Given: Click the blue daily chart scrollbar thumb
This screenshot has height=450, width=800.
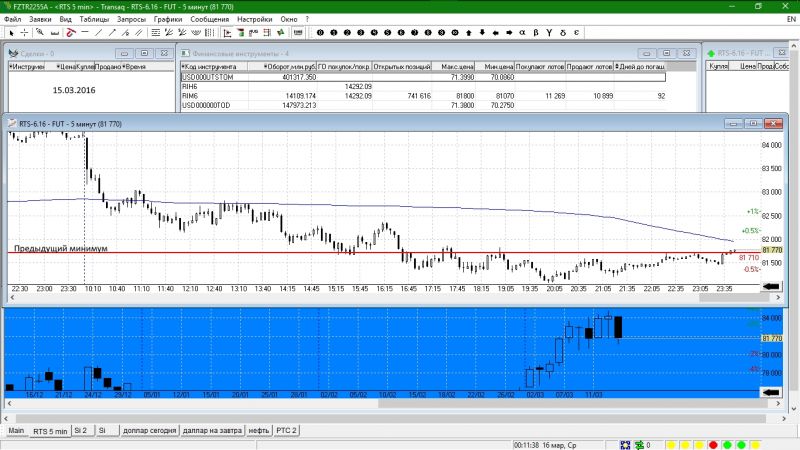Looking at the screenshot, I should click(572, 404).
